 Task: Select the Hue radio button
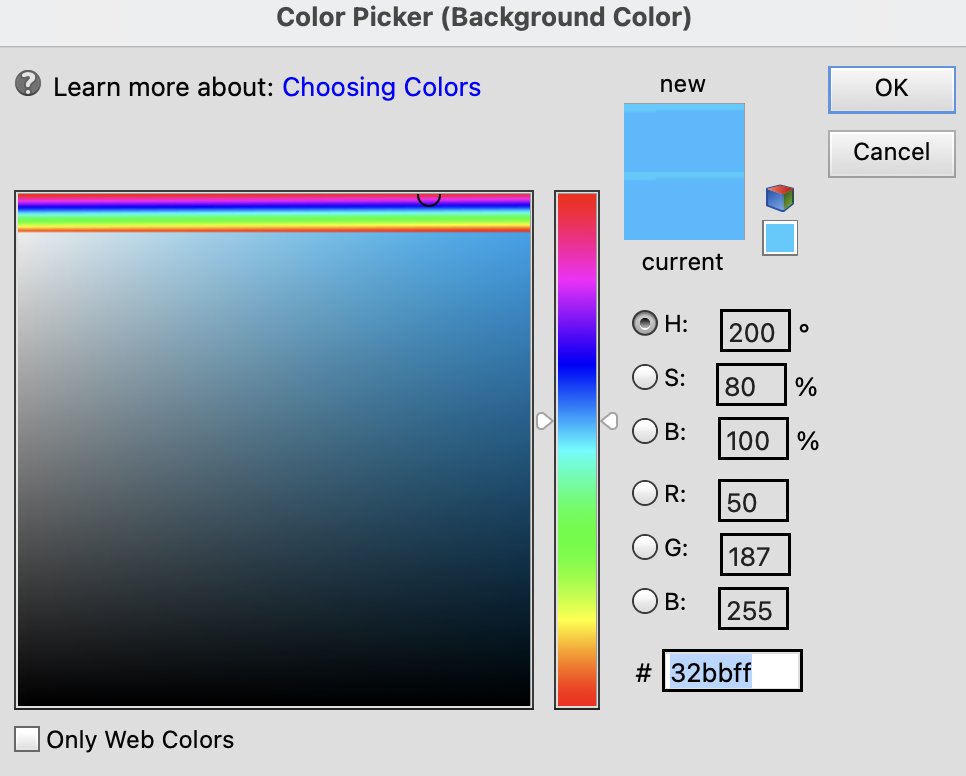(645, 323)
